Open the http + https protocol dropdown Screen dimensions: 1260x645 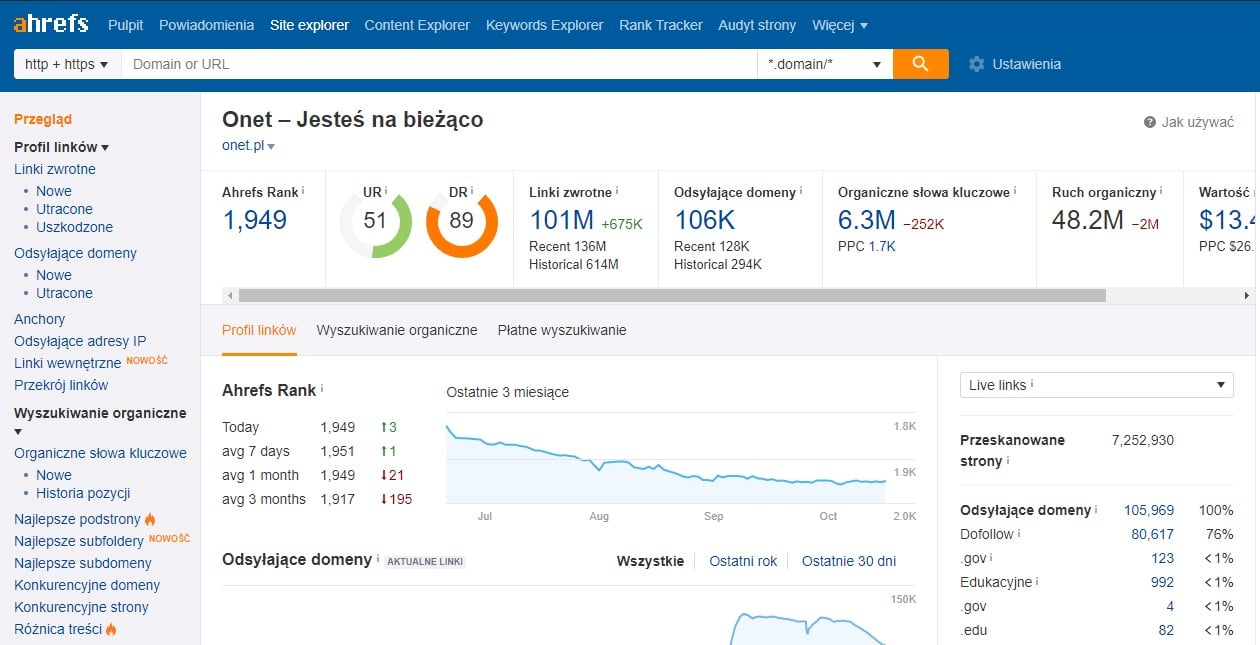point(67,64)
